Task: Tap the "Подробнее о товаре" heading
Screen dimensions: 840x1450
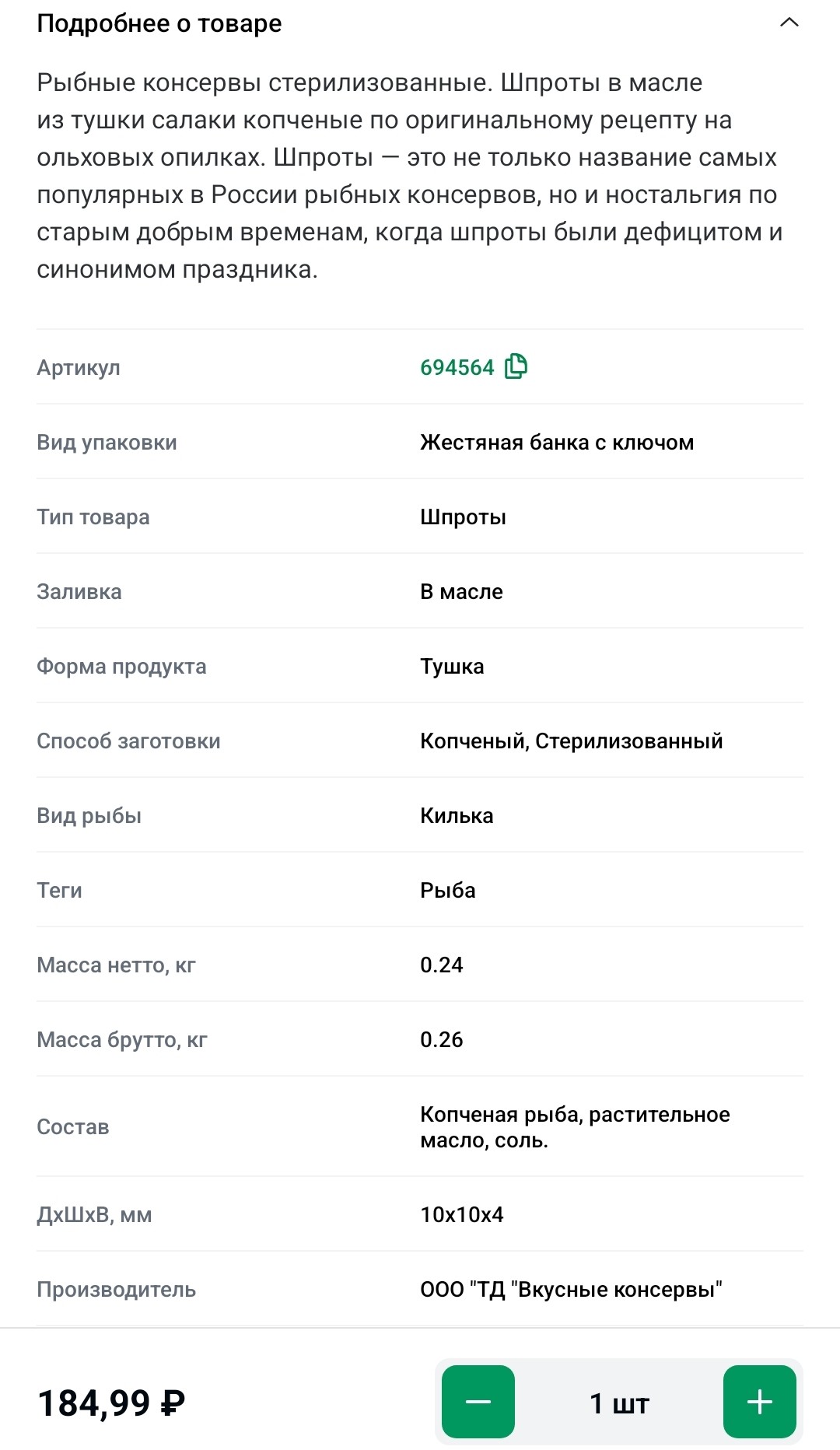Action: pyautogui.click(x=159, y=23)
